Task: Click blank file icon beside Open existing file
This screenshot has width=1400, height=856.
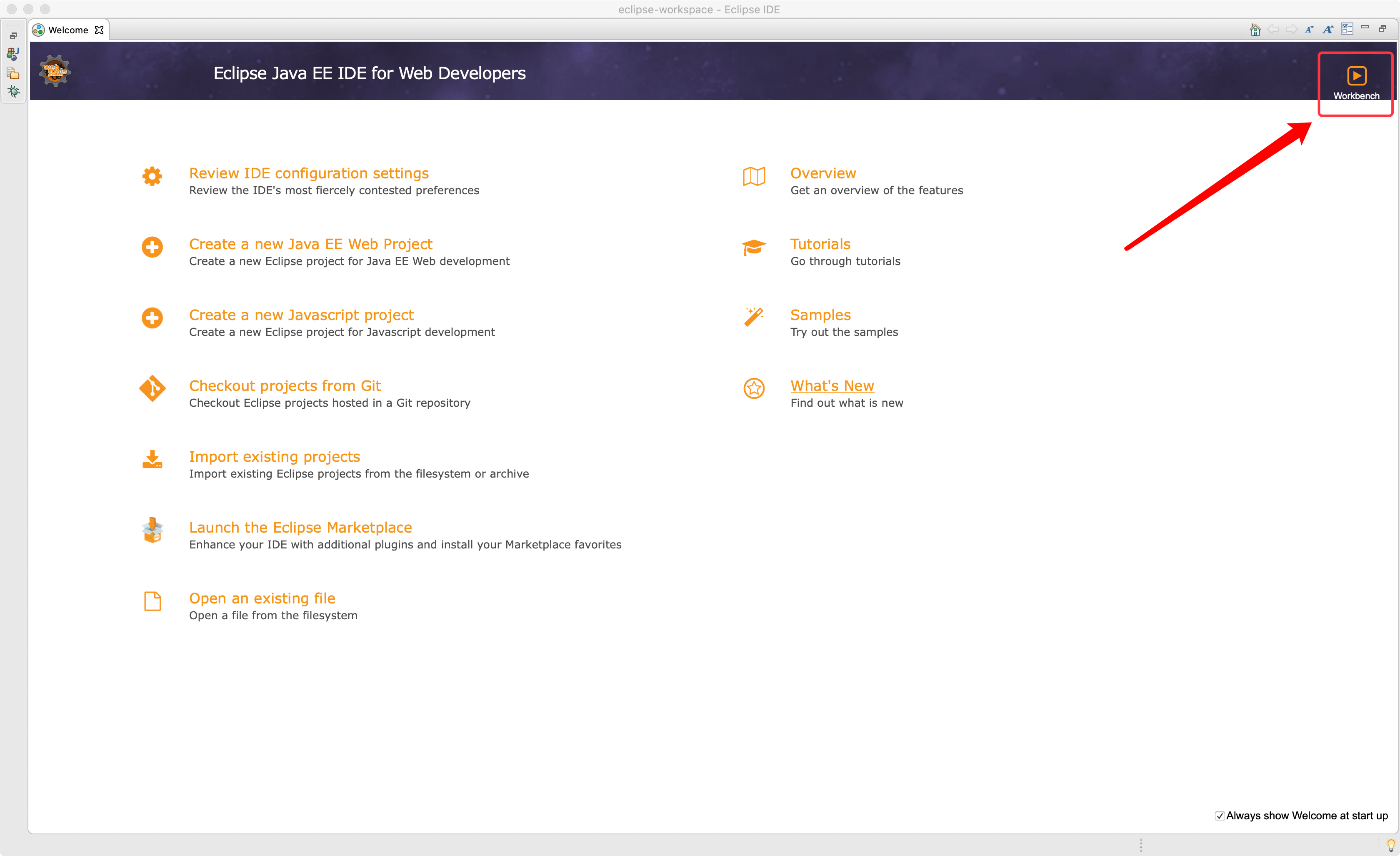Action: pos(152,601)
